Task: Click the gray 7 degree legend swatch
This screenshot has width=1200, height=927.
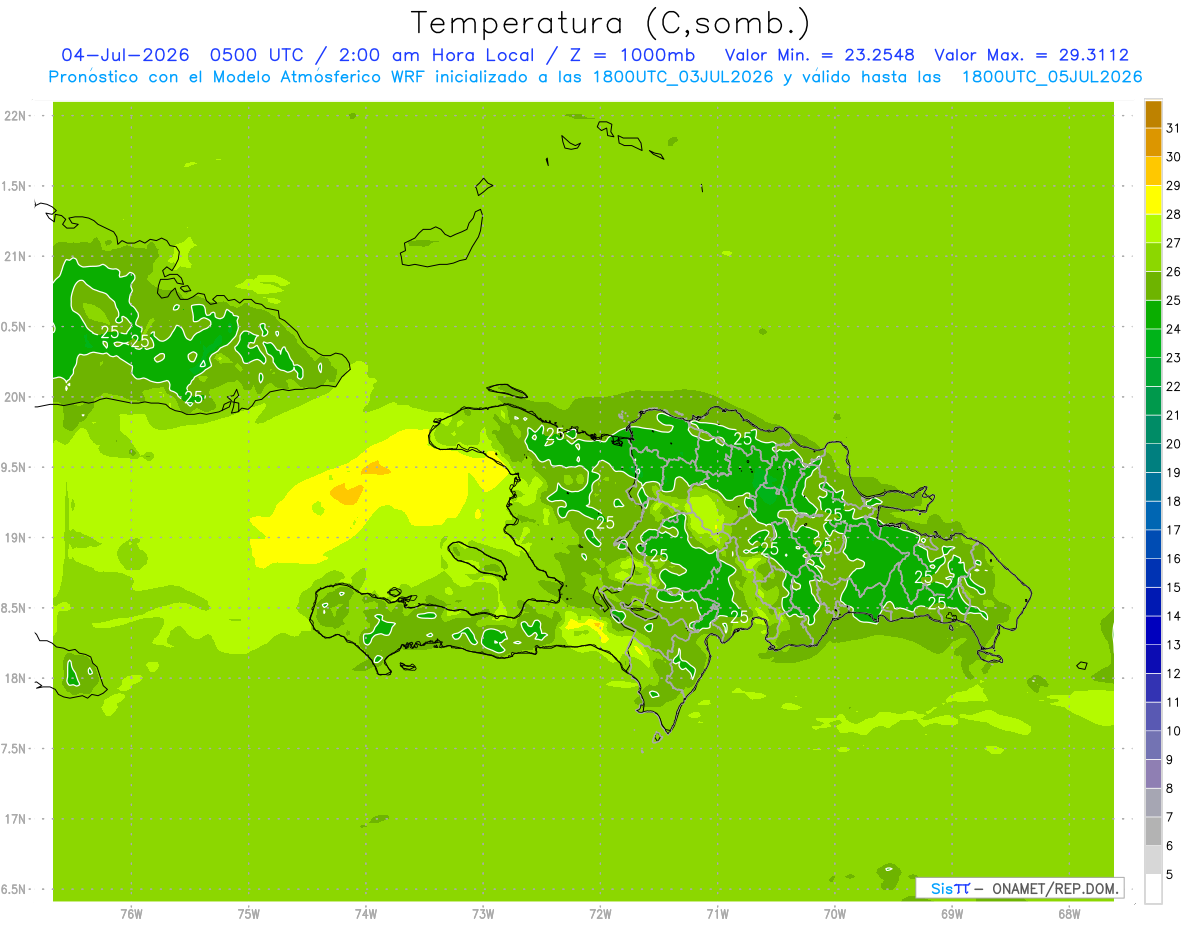Action: click(x=1153, y=803)
